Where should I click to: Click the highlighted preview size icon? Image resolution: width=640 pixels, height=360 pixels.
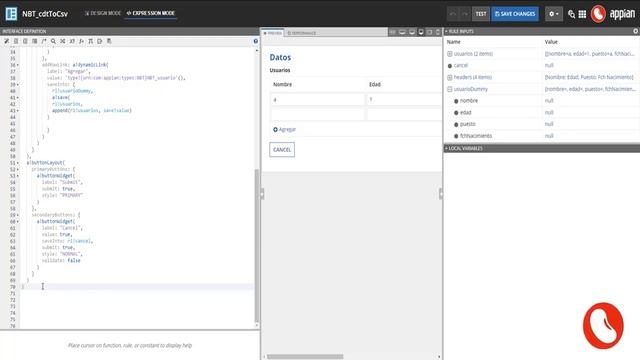(421, 32)
